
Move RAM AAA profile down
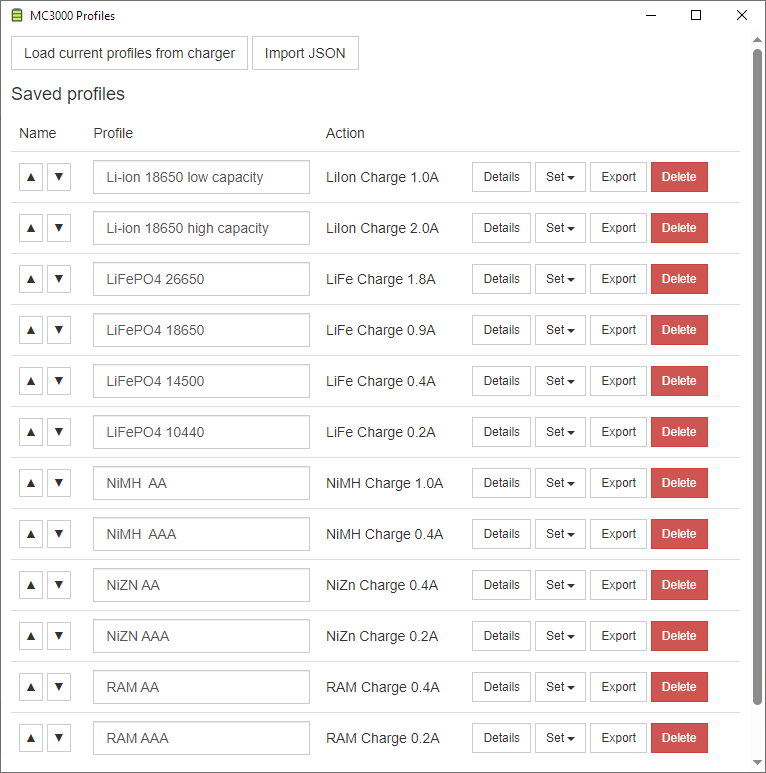pos(59,738)
